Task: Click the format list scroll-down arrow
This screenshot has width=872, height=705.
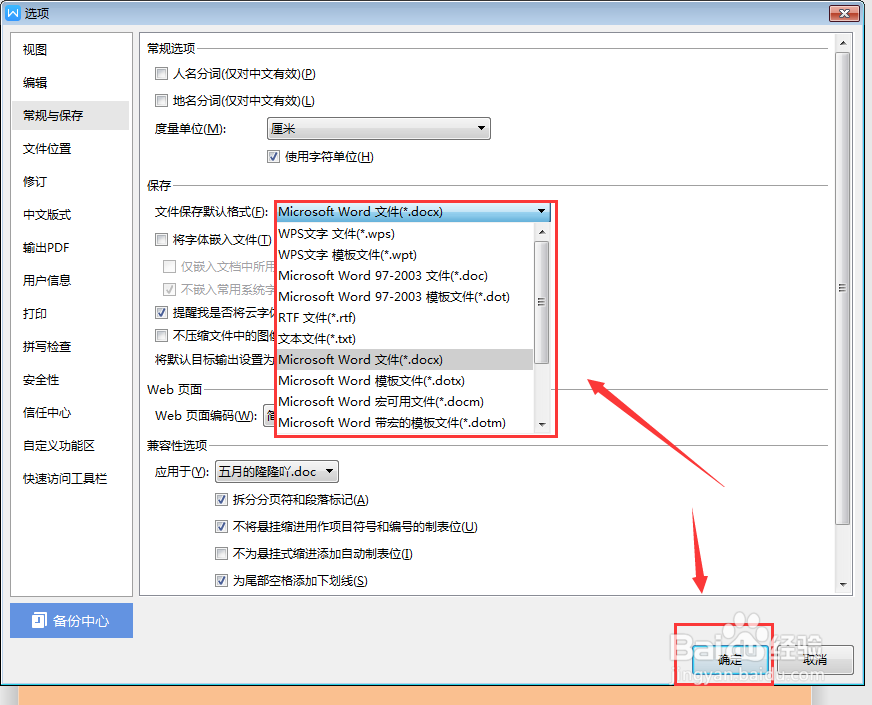Action: coord(542,425)
